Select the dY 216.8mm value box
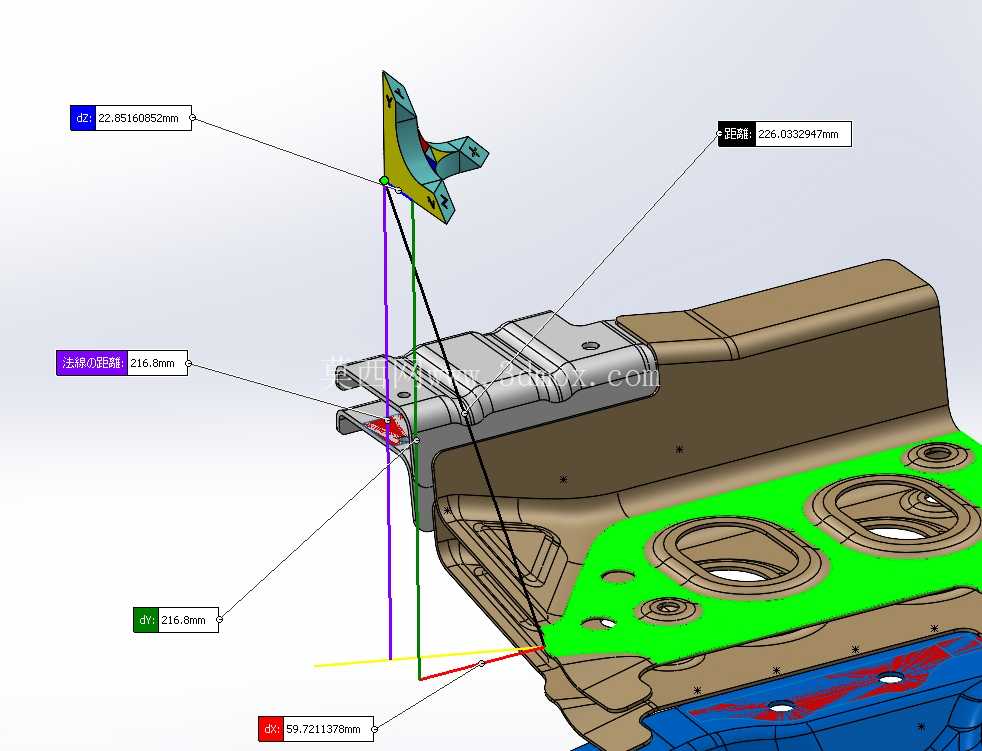The height and width of the screenshot is (751, 982). pos(189,620)
